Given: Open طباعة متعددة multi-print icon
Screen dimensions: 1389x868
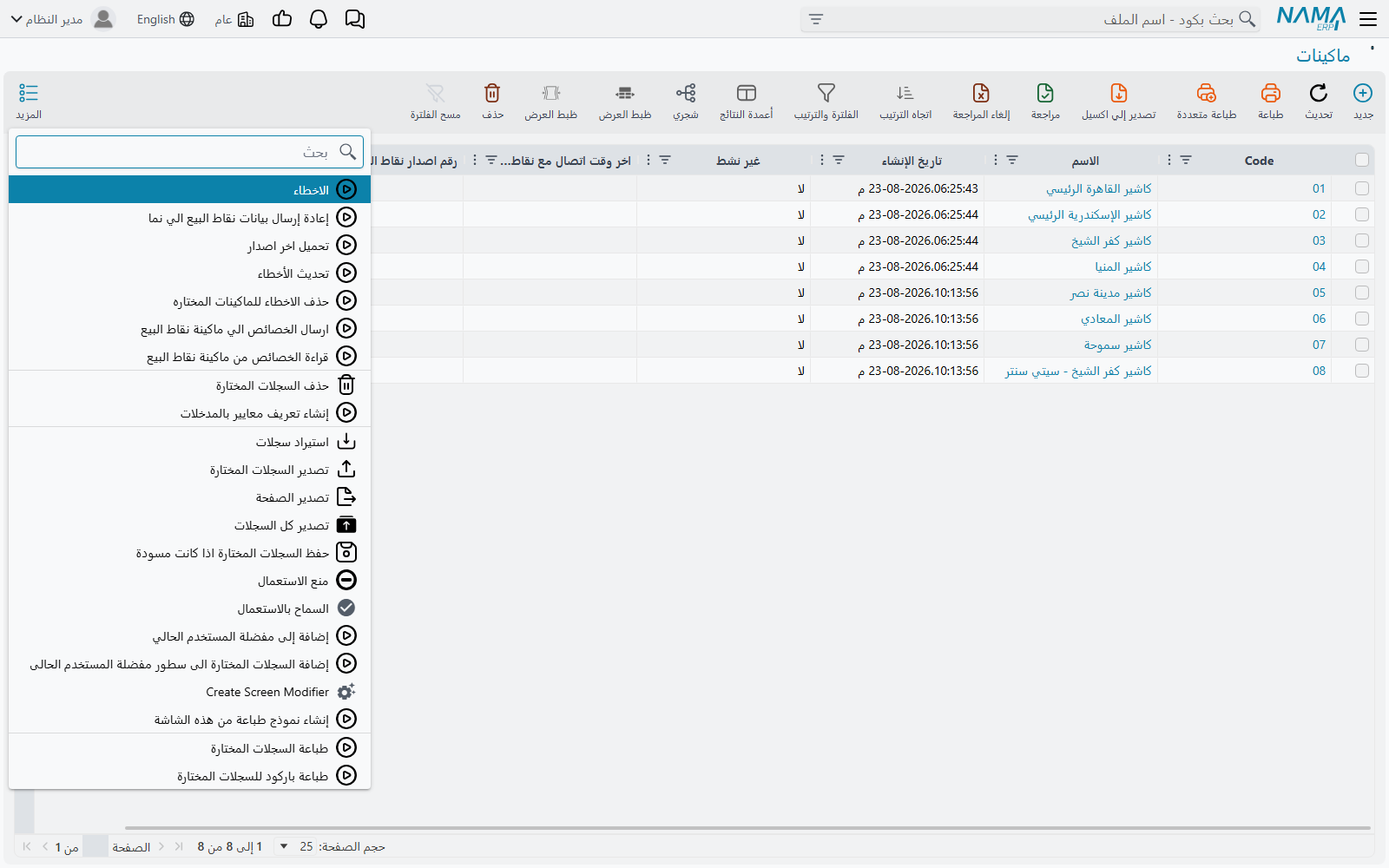Looking at the screenshot, I should pyautogui.click(x=1207, y=93).
